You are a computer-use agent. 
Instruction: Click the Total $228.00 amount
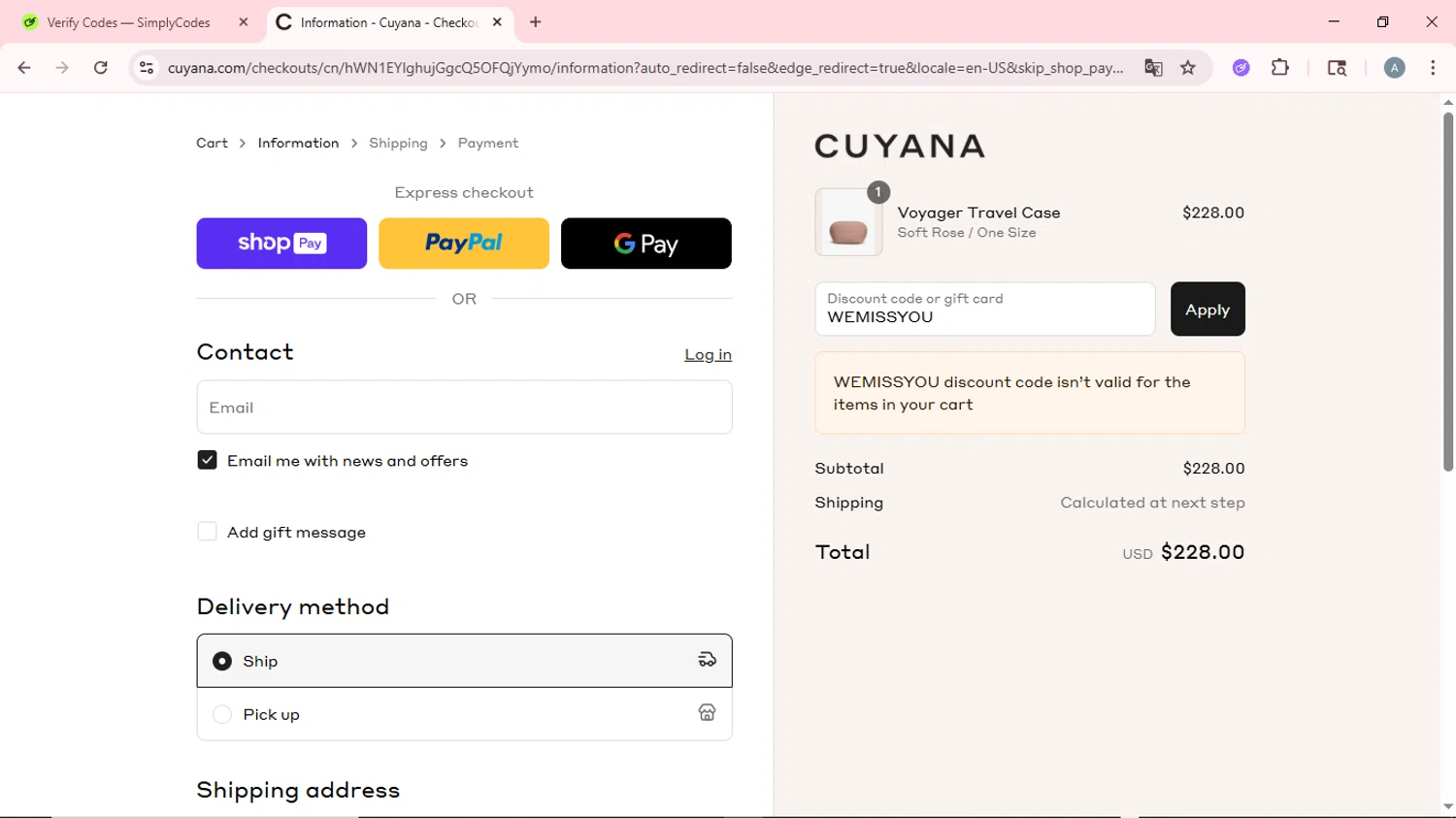click(1203, 552)
